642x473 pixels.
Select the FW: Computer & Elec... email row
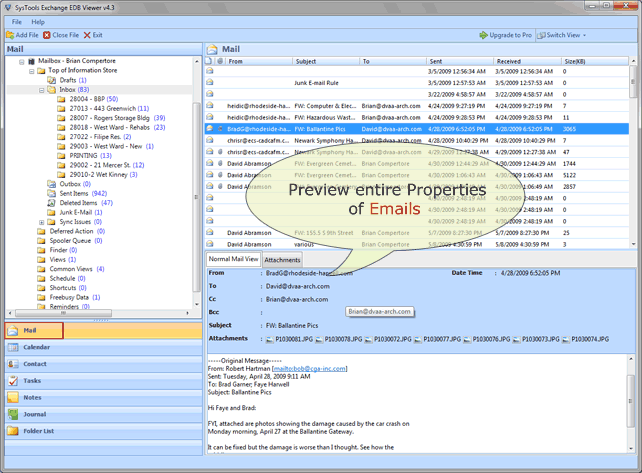coord(417,106)
